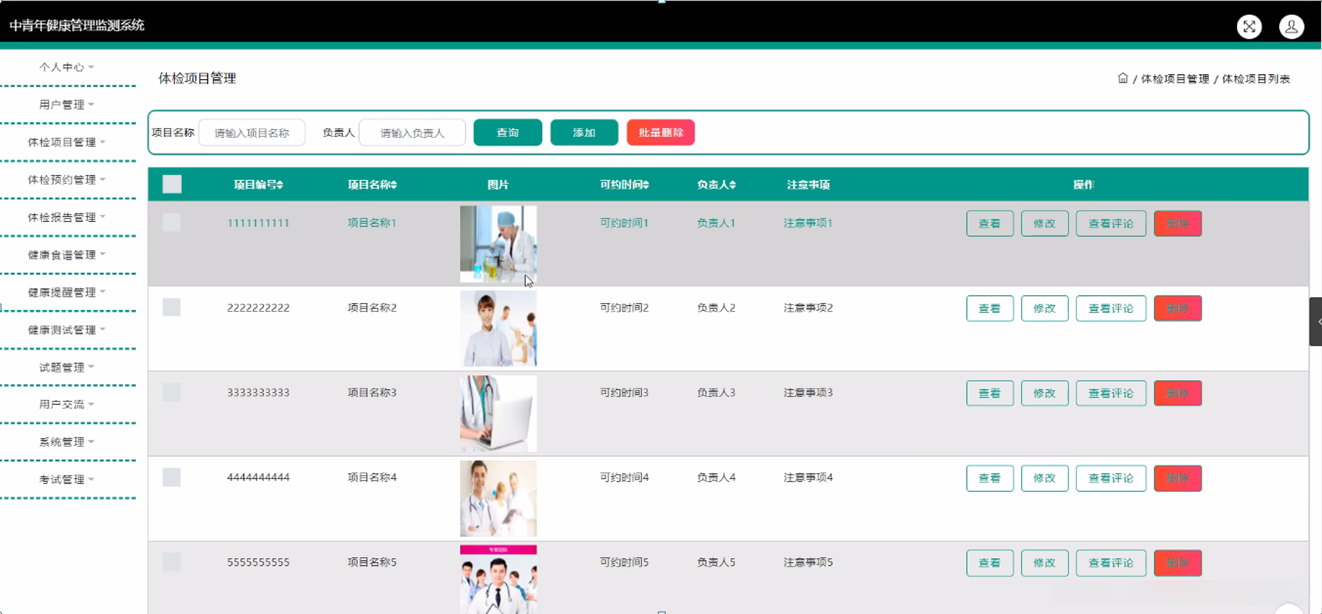Click 查看评论 in the 项目名称5 row
Viewport: 1322px width, 614px height.
click(1111, 563)
